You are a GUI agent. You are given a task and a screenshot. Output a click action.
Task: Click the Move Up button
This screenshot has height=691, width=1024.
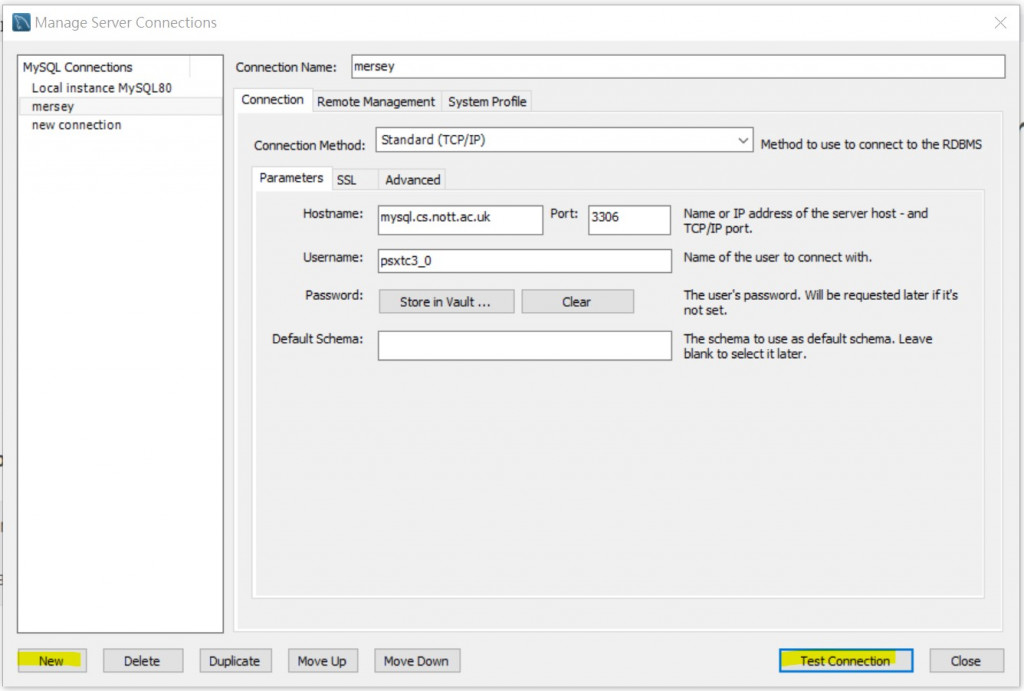(323, 661)
